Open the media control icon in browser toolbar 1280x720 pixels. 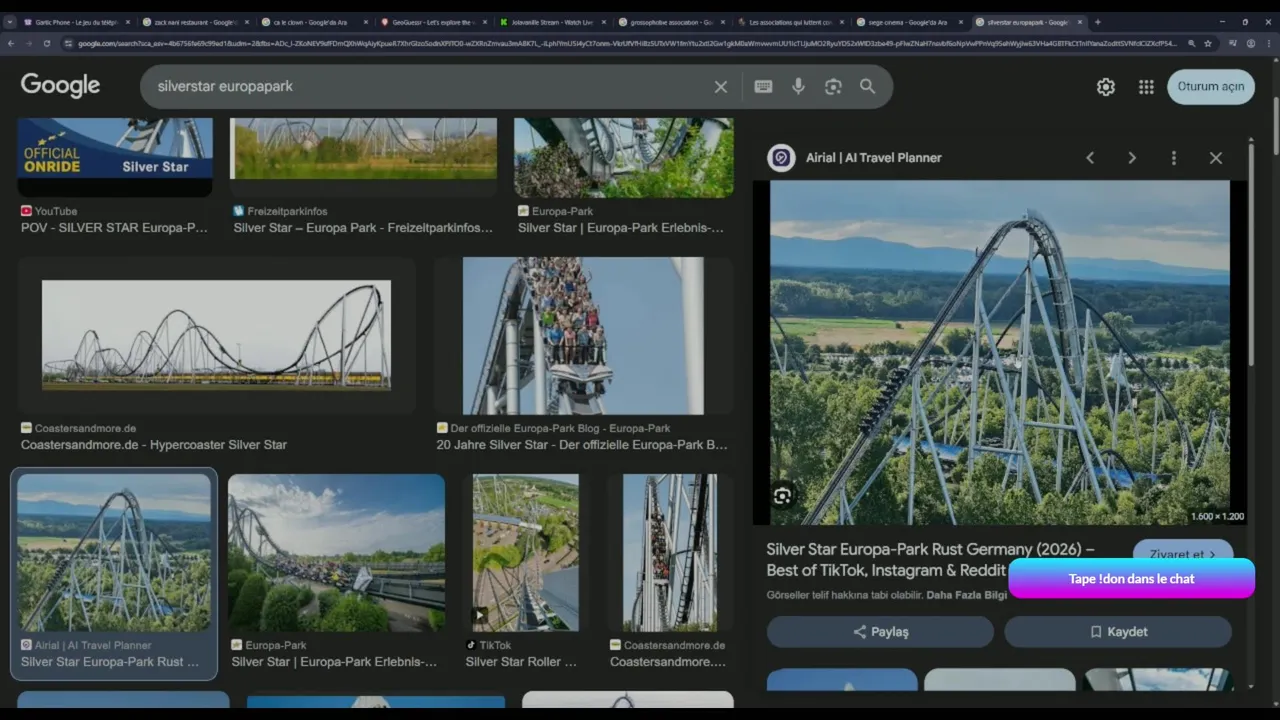pos(1232,43)
